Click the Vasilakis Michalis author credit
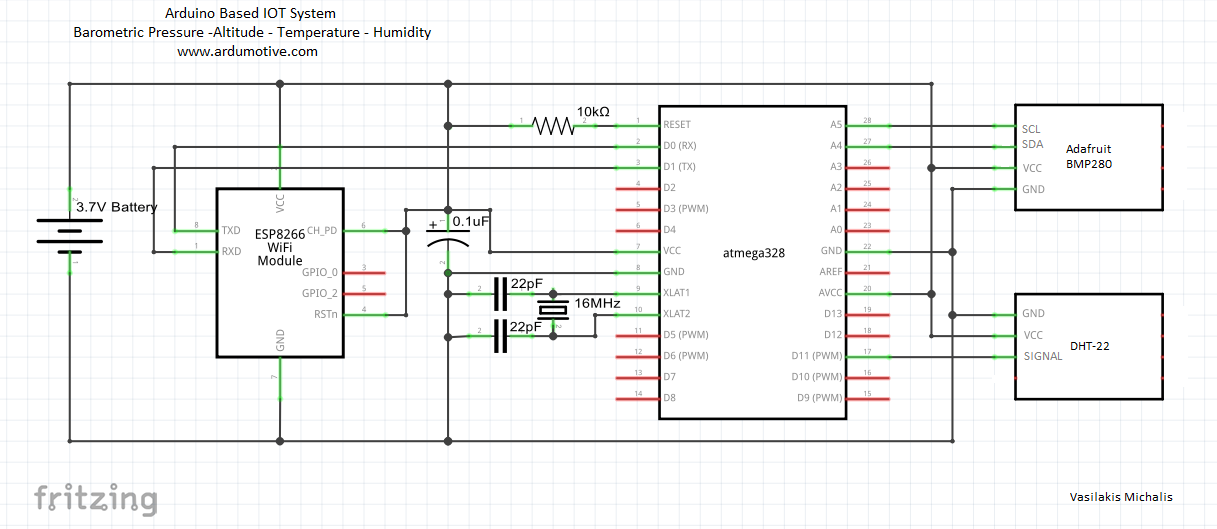This screenshot has height=529, width=1217. (x=1121, y=497)
